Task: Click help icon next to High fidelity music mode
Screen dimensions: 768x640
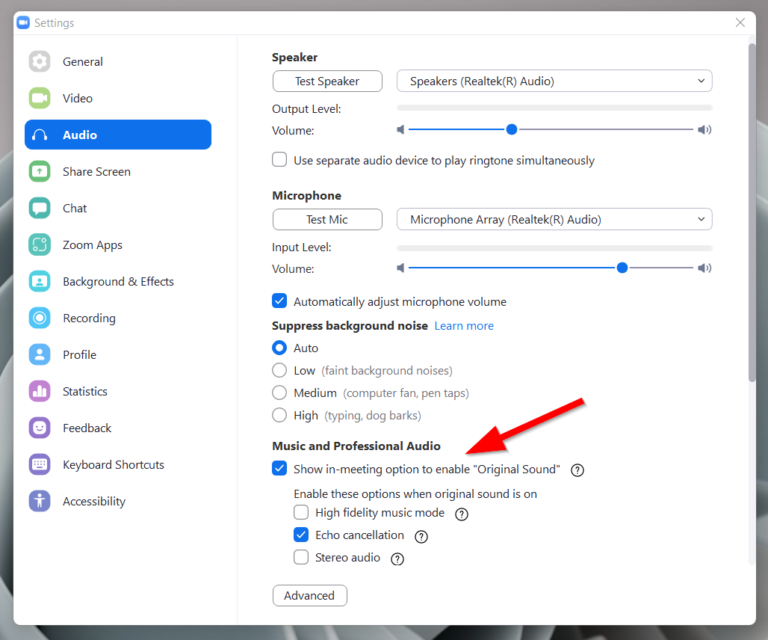Action: (x=461, y=514)
